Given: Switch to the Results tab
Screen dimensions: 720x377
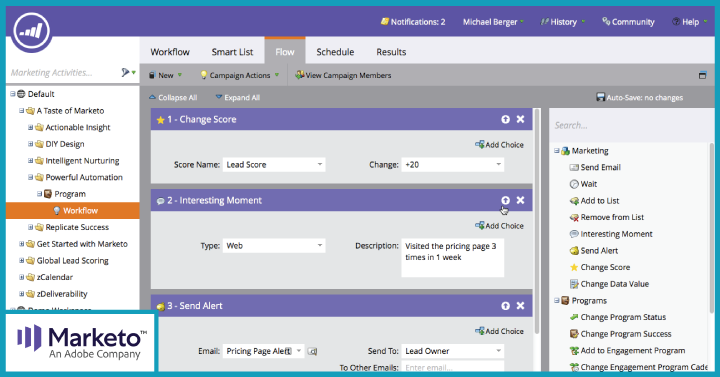Looking at the screenshot, I should (x=391, y=52).
